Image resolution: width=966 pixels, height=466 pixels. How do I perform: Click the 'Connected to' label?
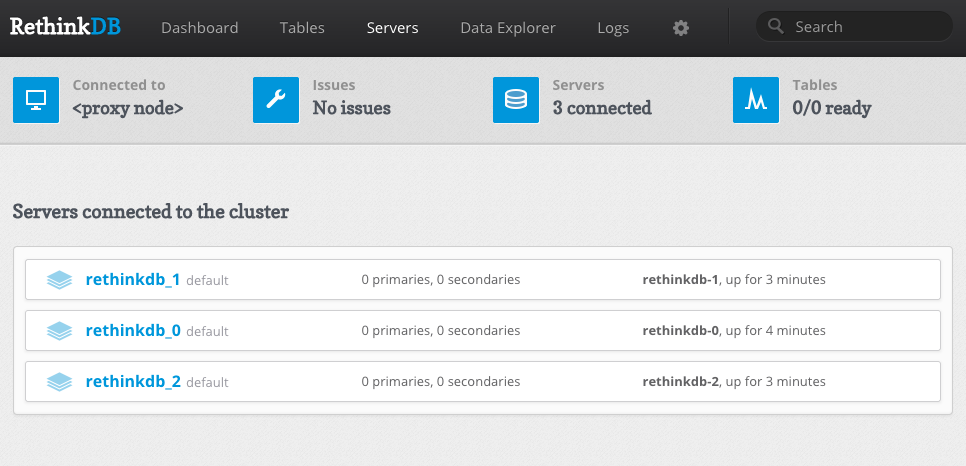pyautogui.click(x=119, y=85)
